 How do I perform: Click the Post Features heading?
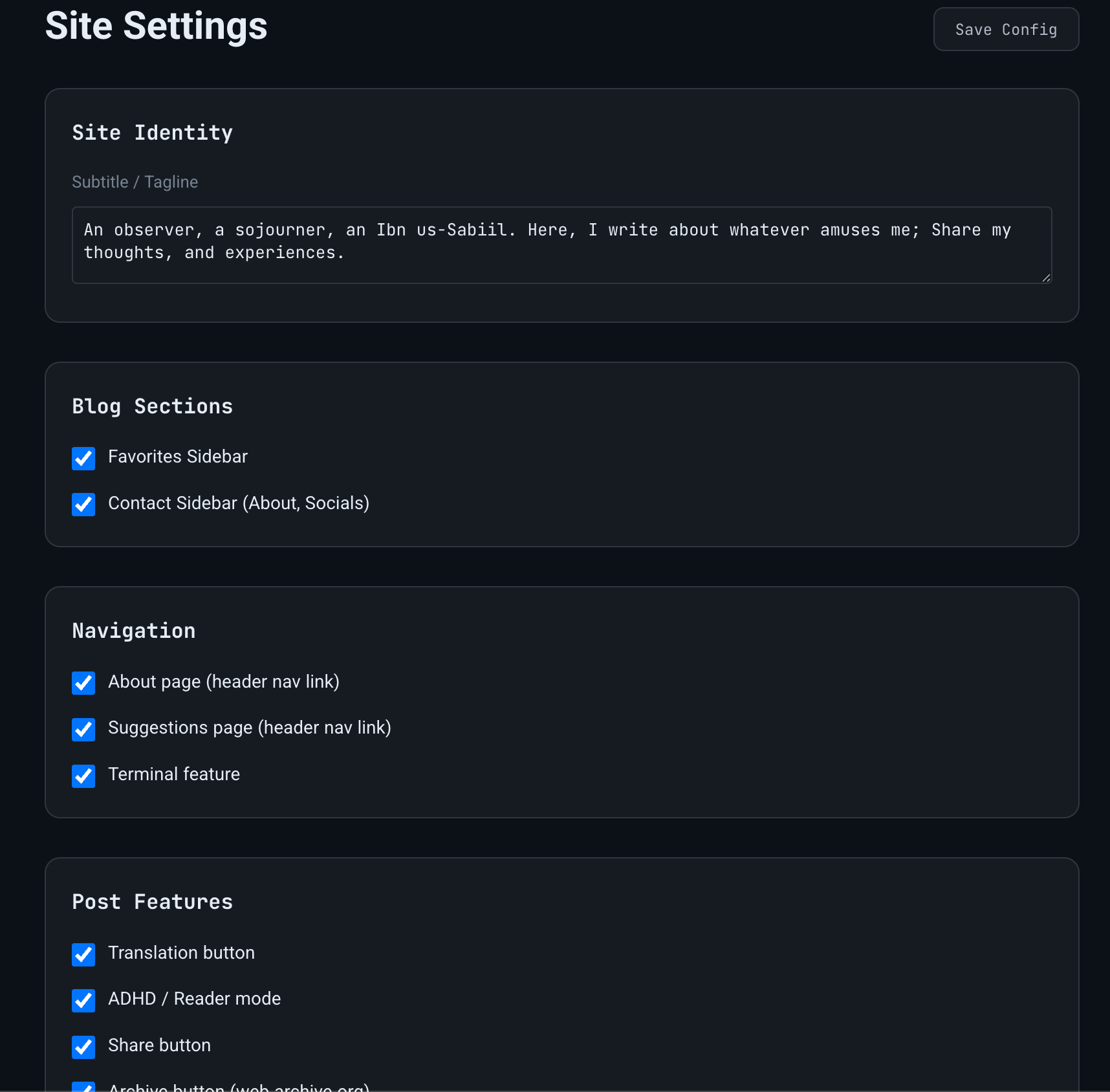pyautogui.click(x=153, y=902)
